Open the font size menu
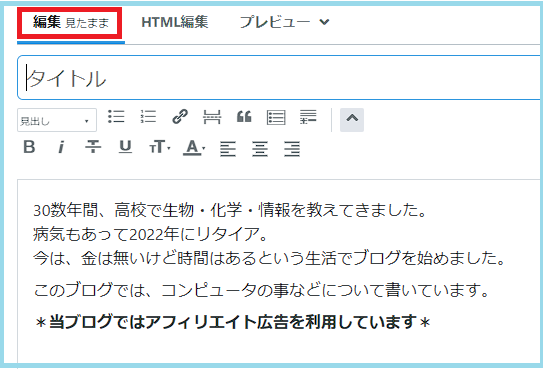The height and width of the screenshot is (369, 543). point(159,147)
